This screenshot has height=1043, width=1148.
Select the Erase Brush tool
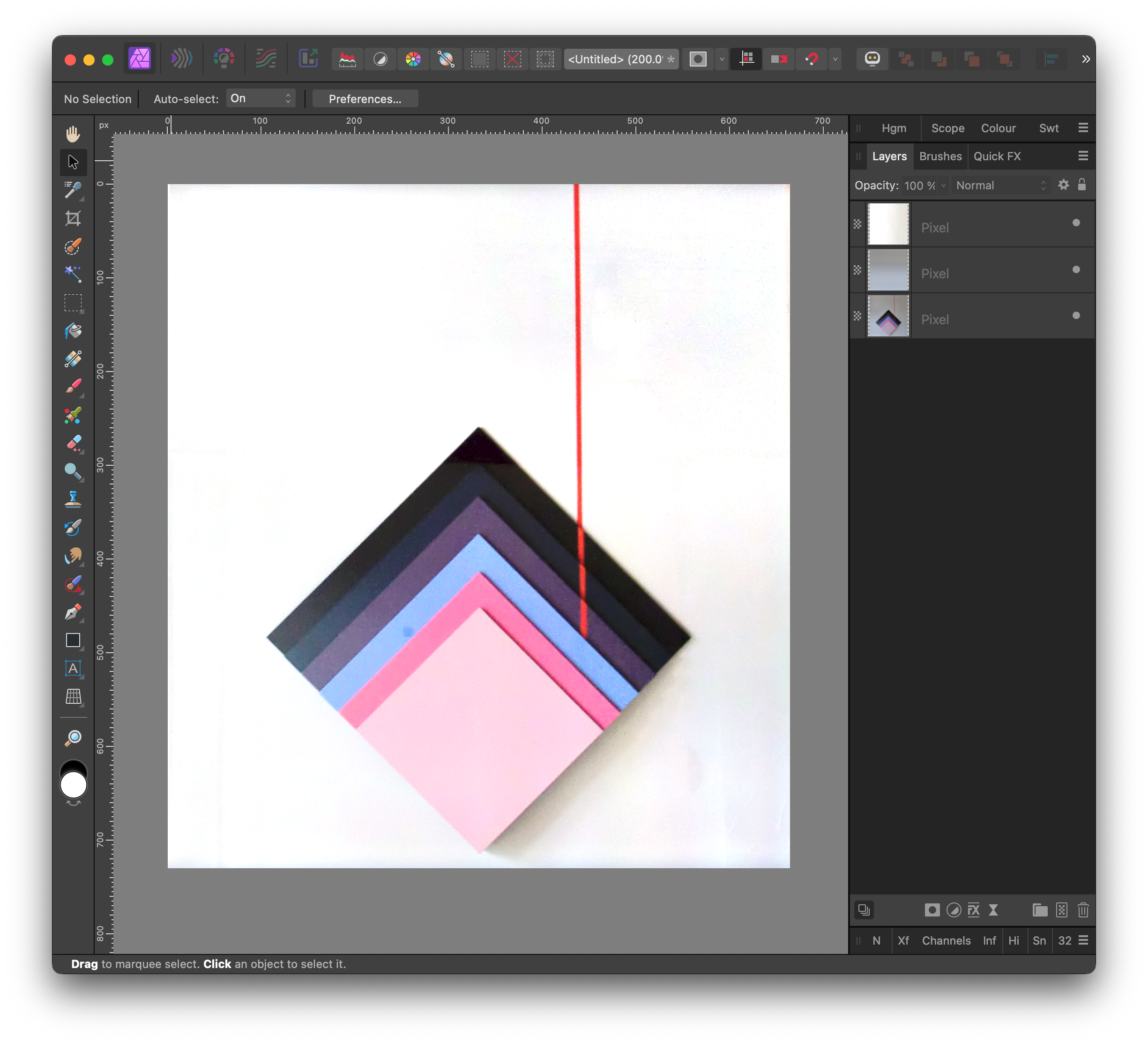(73, 443)
